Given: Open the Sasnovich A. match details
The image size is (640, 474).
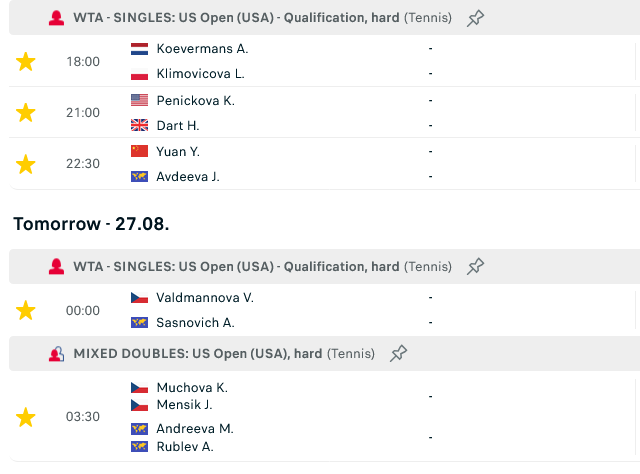Looking at the screenshot, I should coord(324,310).
